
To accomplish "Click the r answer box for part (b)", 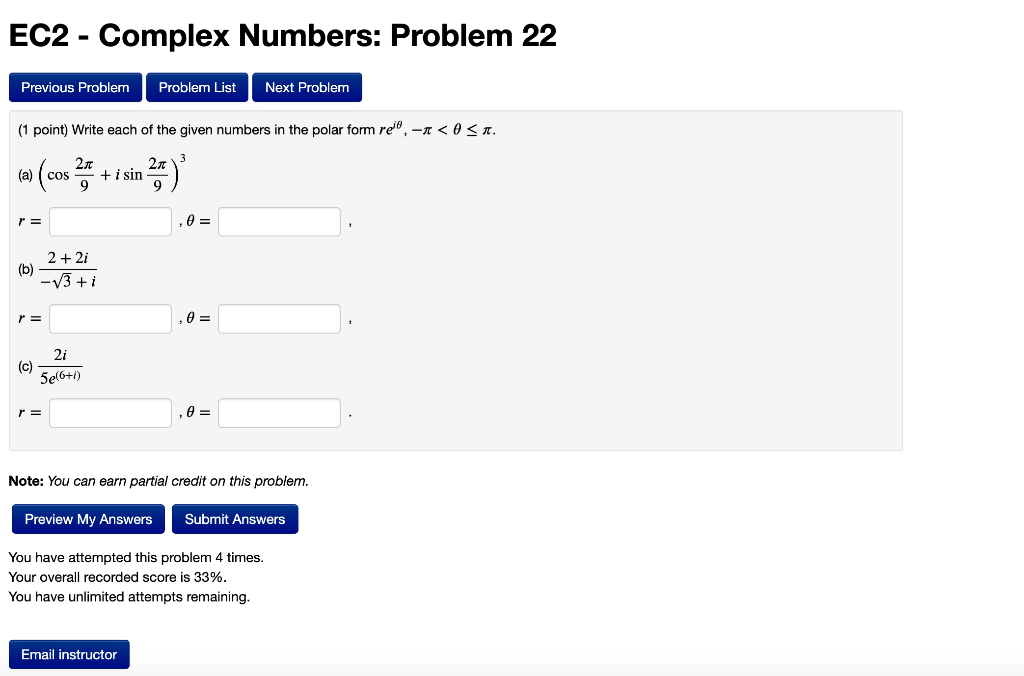I will point(110,318).
